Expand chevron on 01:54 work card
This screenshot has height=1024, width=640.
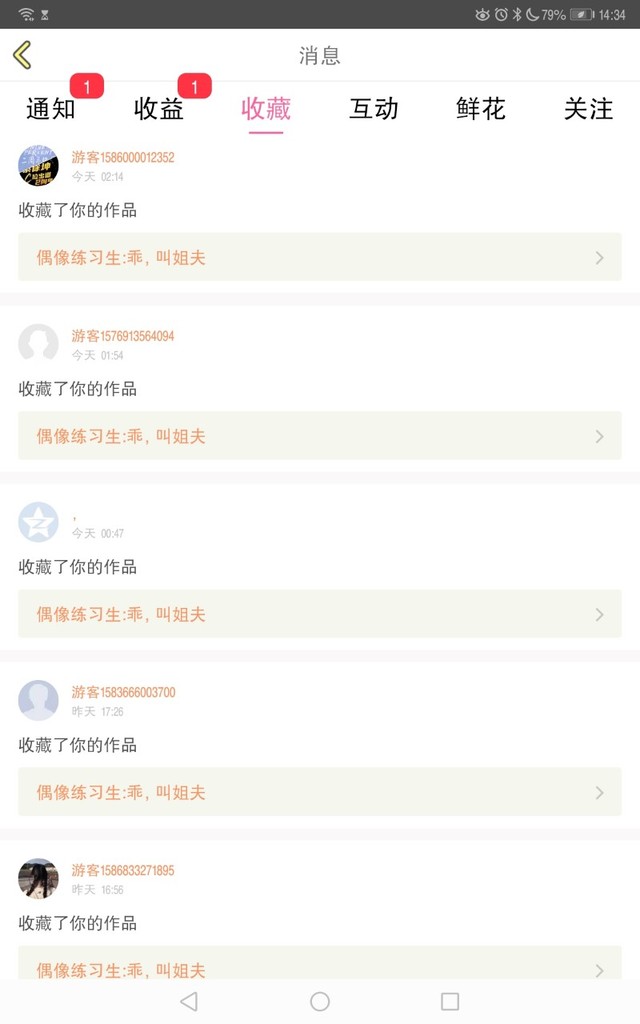(600, 436)
